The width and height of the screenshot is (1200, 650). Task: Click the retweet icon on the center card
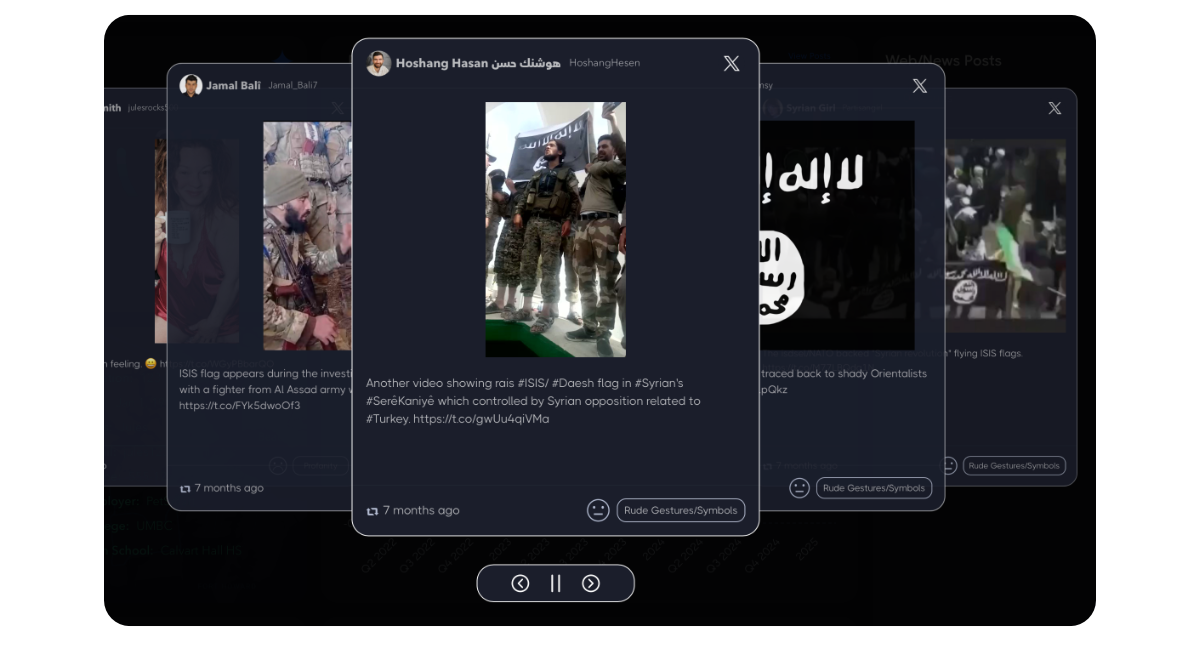(373, 511)
